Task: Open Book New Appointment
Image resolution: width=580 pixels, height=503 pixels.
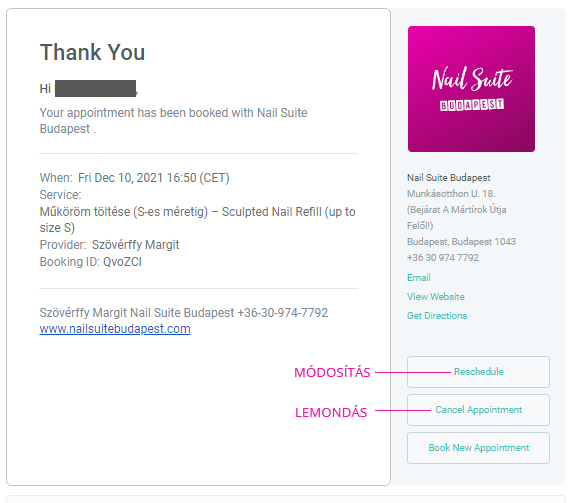Action: pos(478,448)
